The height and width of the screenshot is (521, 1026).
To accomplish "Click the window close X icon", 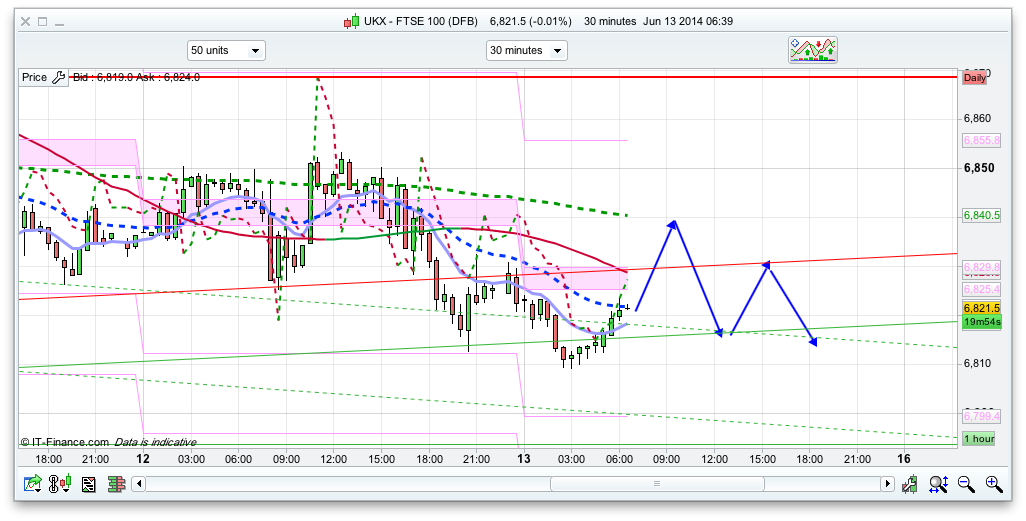I will tap(25, 22).
